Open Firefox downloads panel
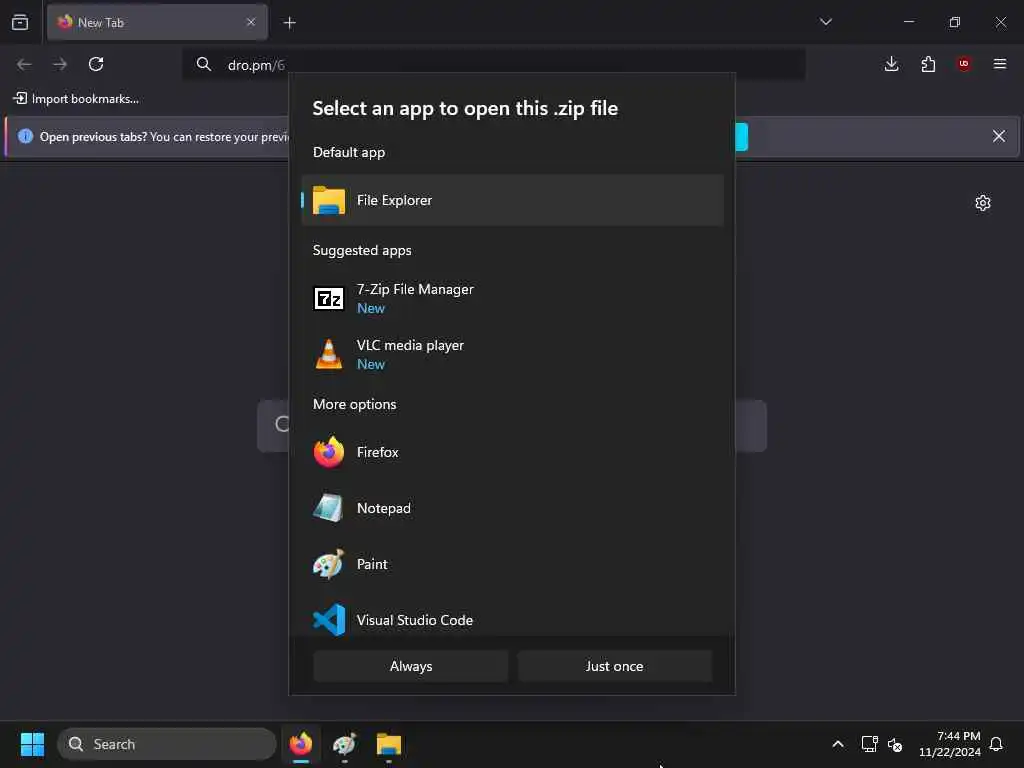Image resolution: width=1024 pixels, height=768 pixels. tap(891, 64)
